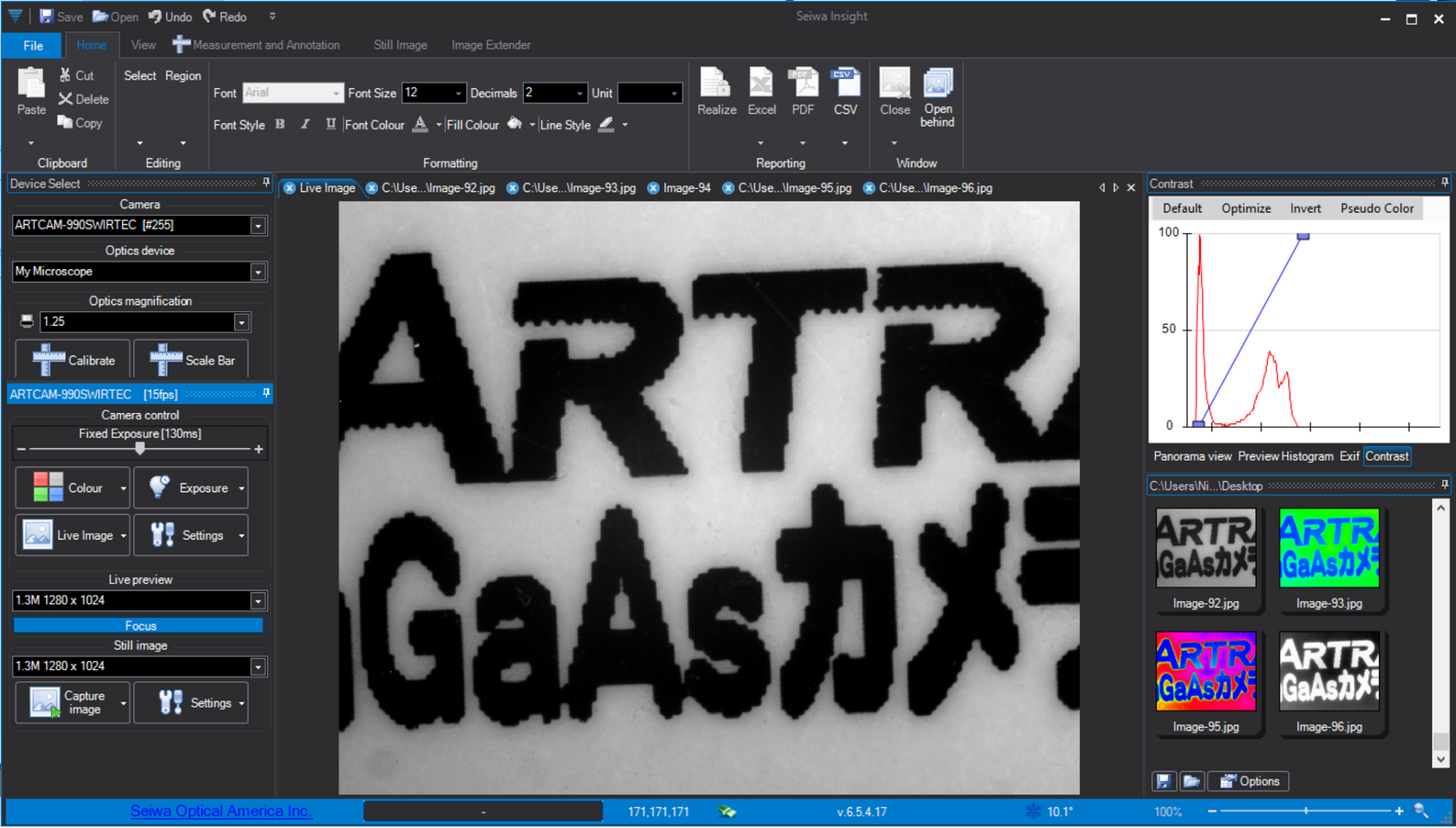Click the Delete X icon
Image resolution: width=1456 pixels, height=828 pixels.
[65, 99]
